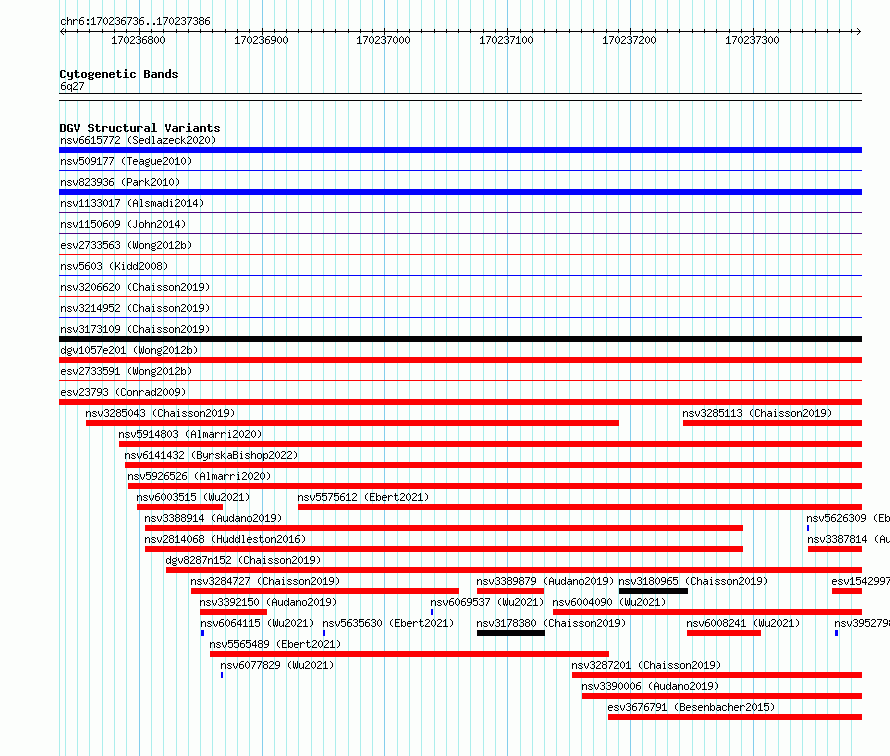Open dgv1057e201 (Wong2012b) label
Image resolution: width=890 pixels, height=756 pixels.
coord(129,350)
